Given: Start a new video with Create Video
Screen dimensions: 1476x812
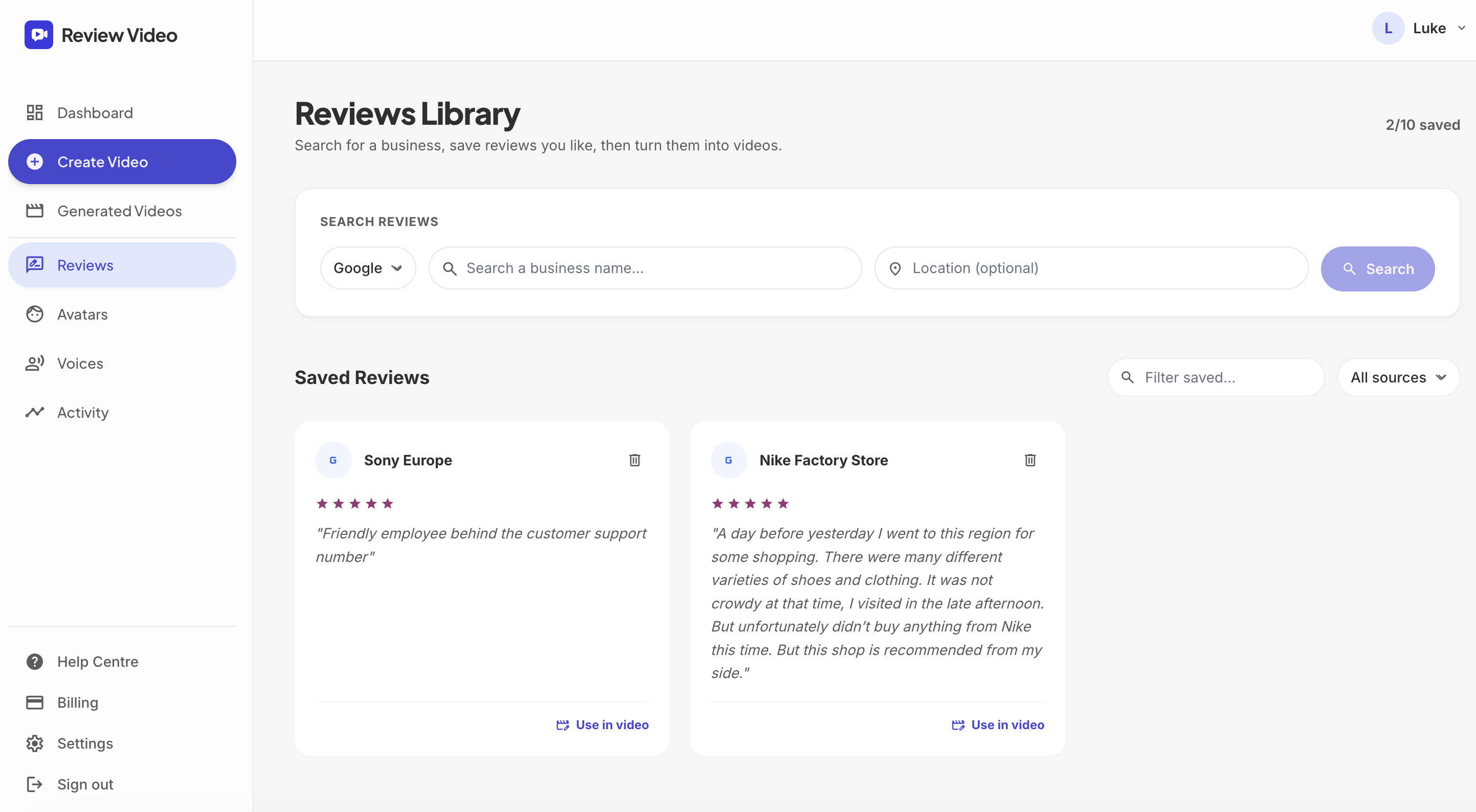Looking at the screenshot, I should coord(122,162).
